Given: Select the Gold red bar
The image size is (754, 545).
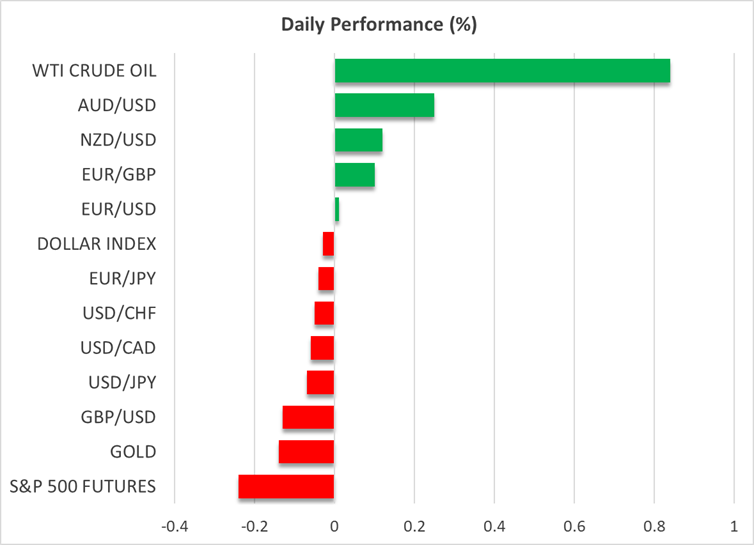Looking at the screenshot, I should click(x=306, y=452).
